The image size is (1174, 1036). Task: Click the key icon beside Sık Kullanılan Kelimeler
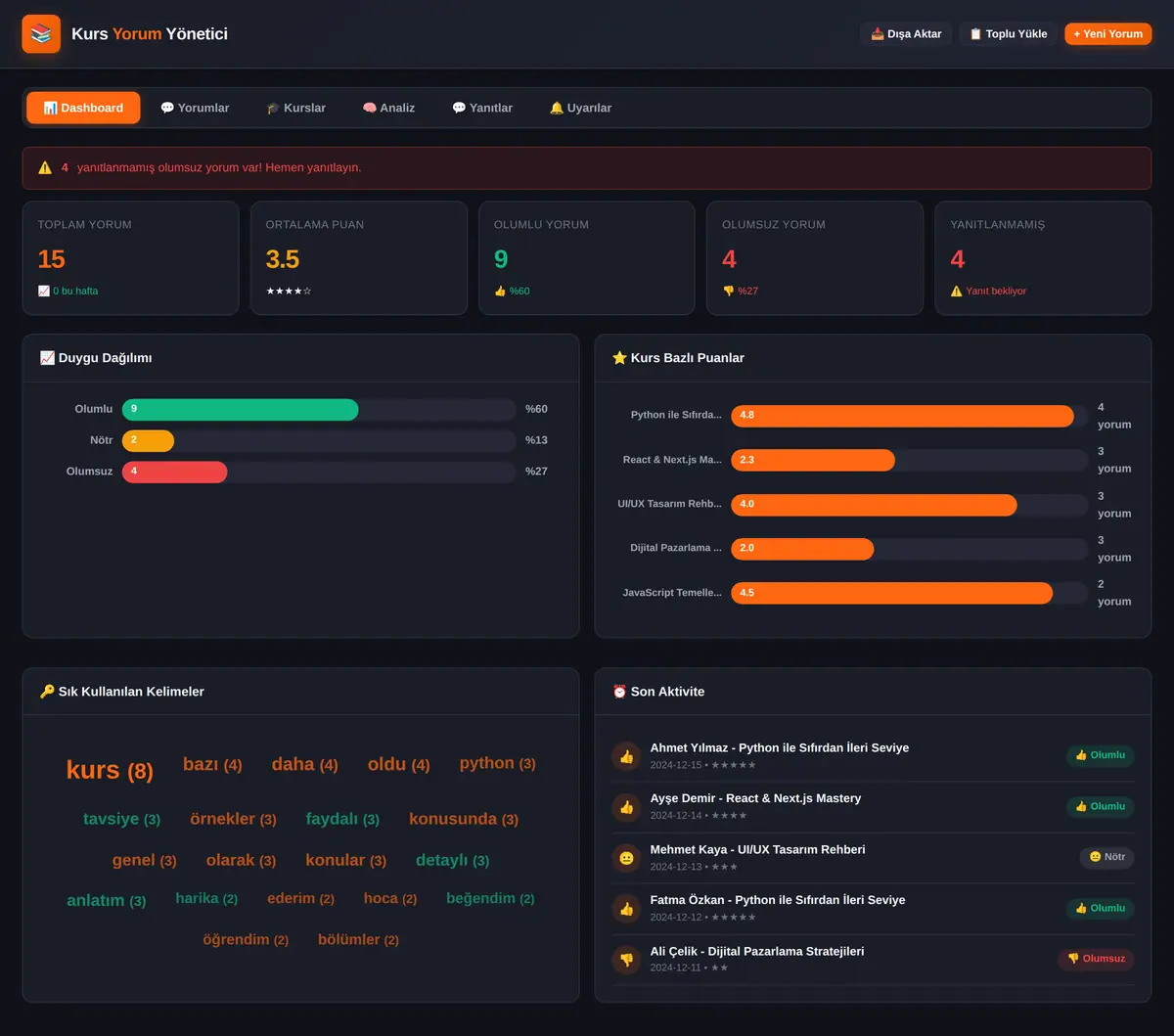pyautogui.click(x=47, y=692)
